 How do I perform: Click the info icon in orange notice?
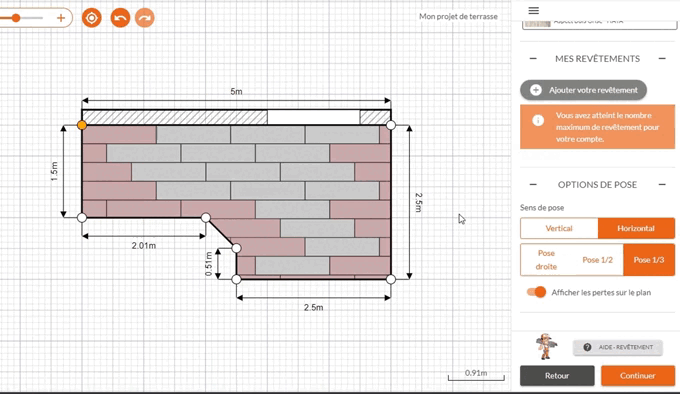click(538, 120)
